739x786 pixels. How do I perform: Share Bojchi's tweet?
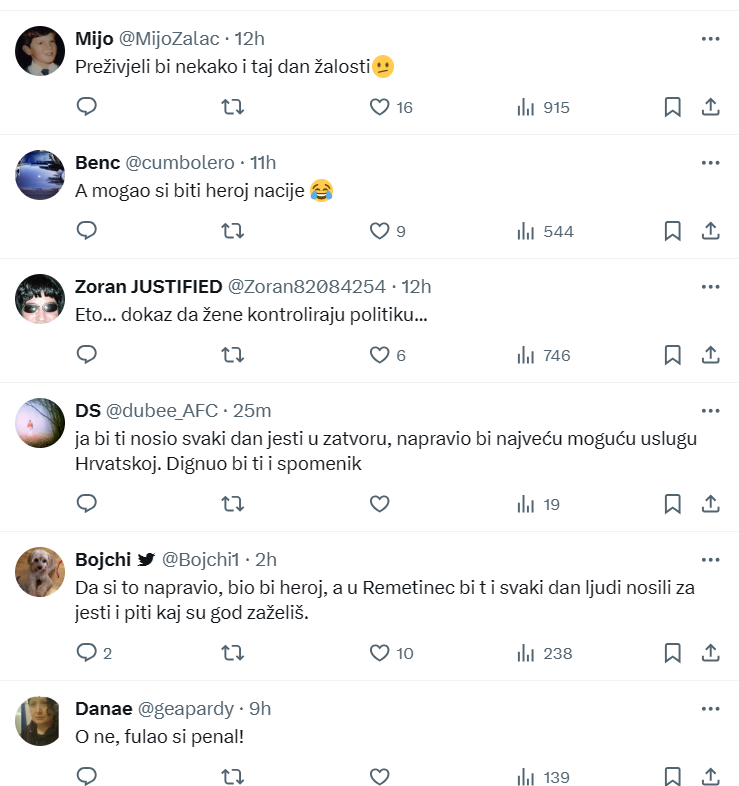(710, 653)
